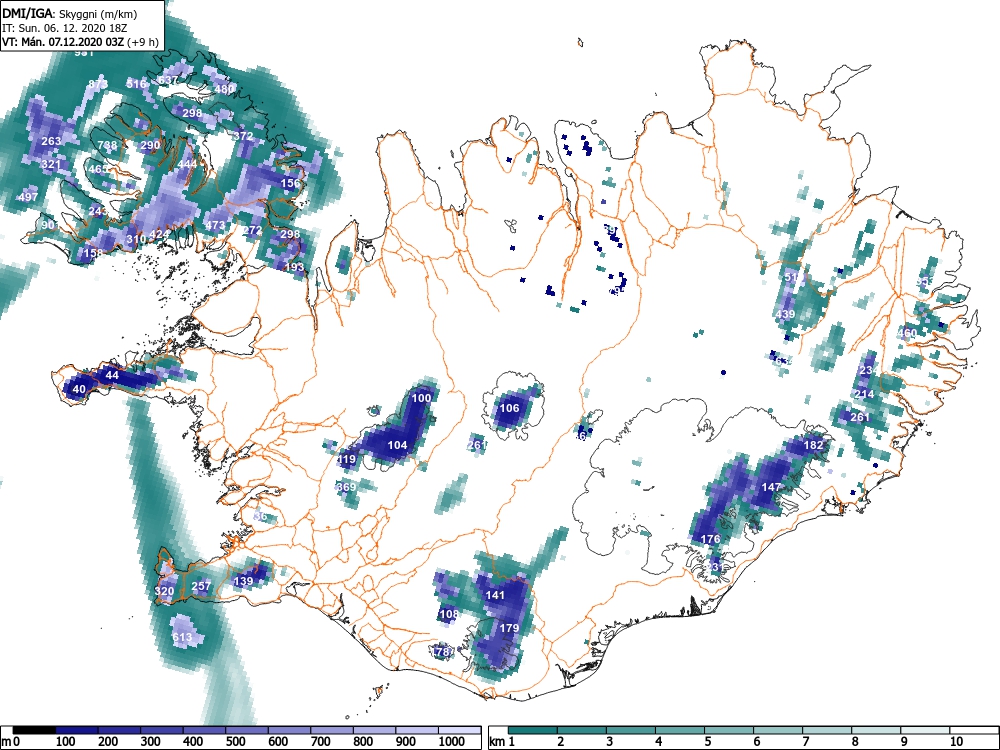Click visibility value '108' in south Iceland

(449, 614)
